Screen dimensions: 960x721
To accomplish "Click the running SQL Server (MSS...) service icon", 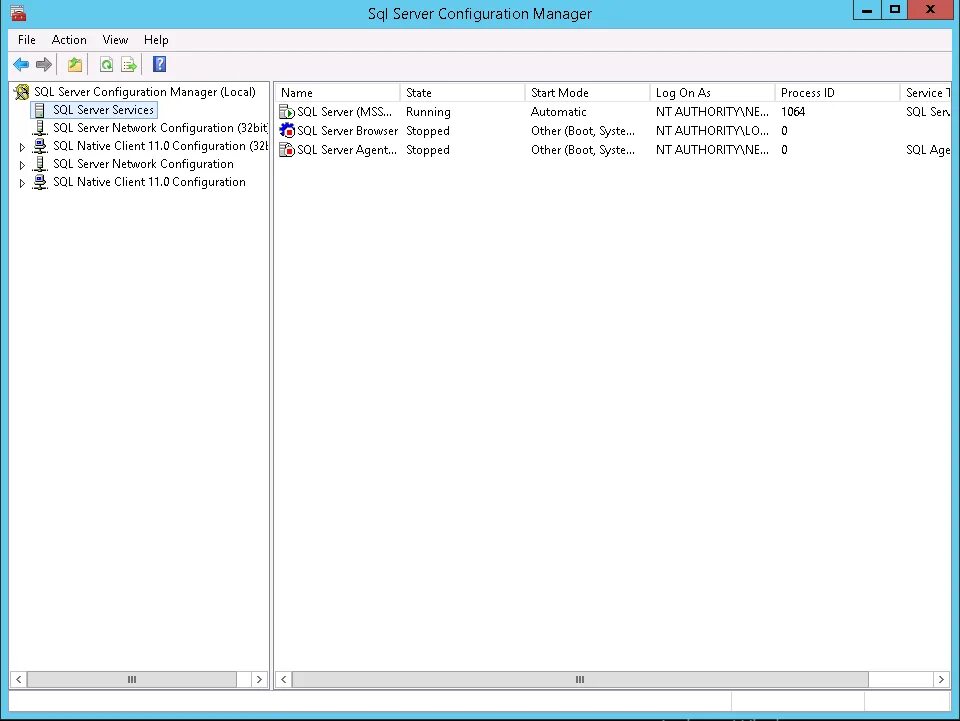I will coord(287,112).
